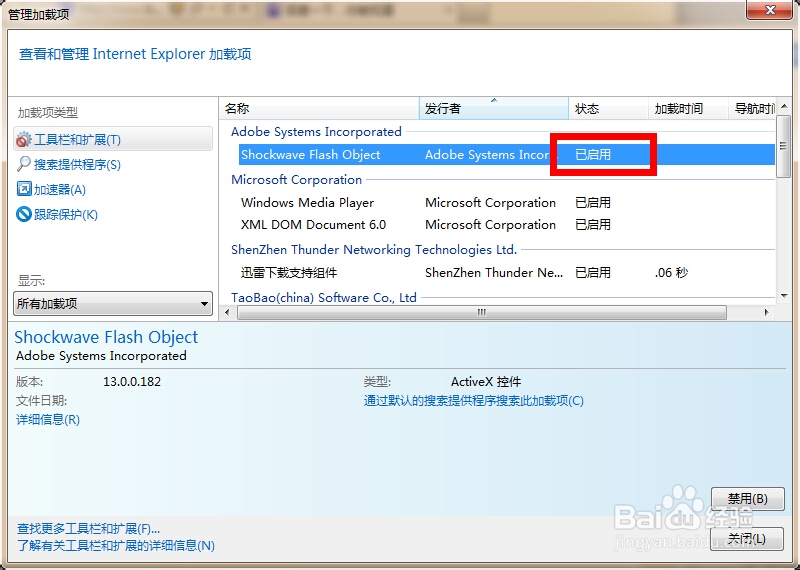800x570 pixels.
Task: Click the list's vertical scrollbar thumb
Action: [x=784, y=146]
